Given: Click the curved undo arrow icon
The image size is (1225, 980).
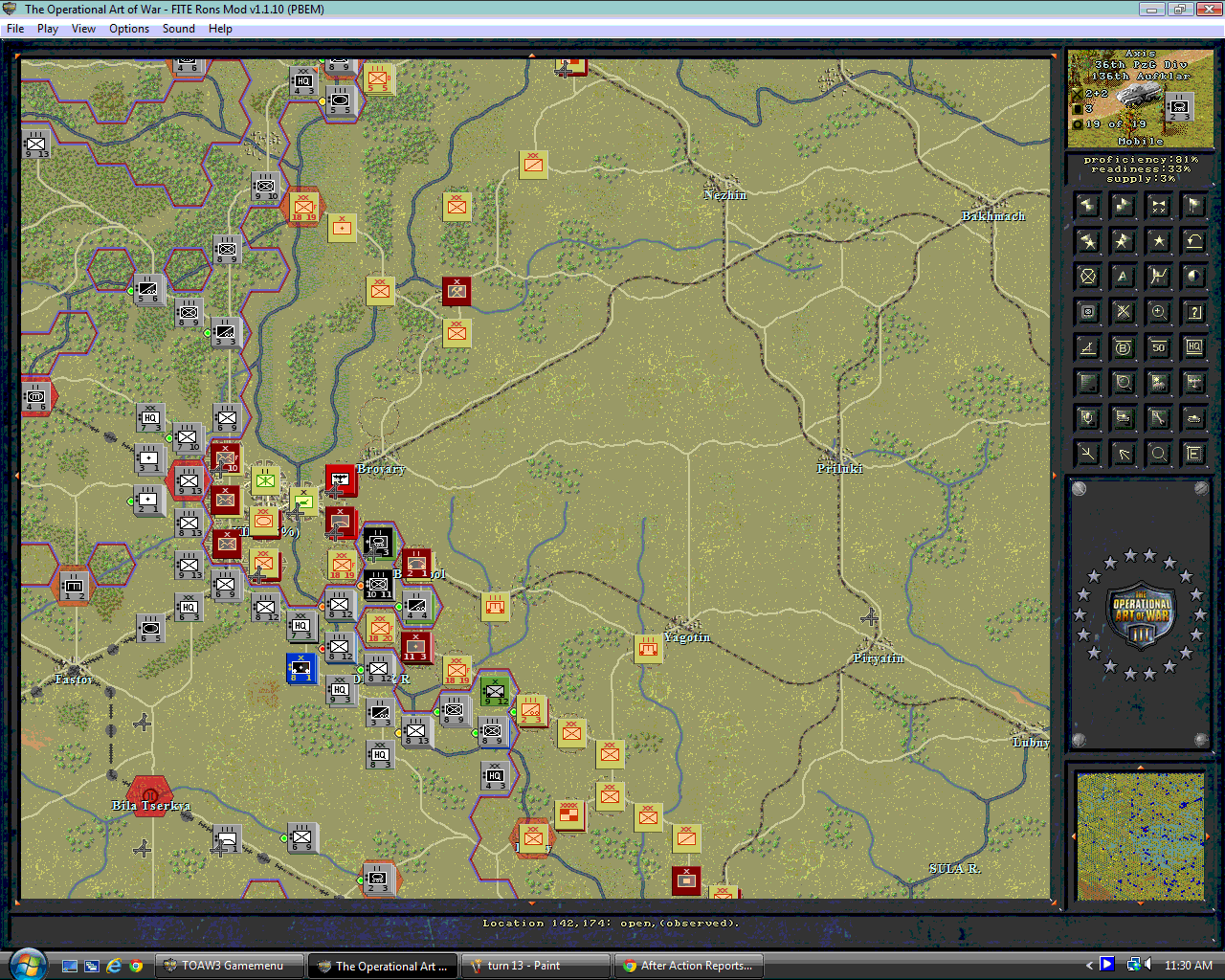Looking at the screenshot, I should click(1193, 240).
